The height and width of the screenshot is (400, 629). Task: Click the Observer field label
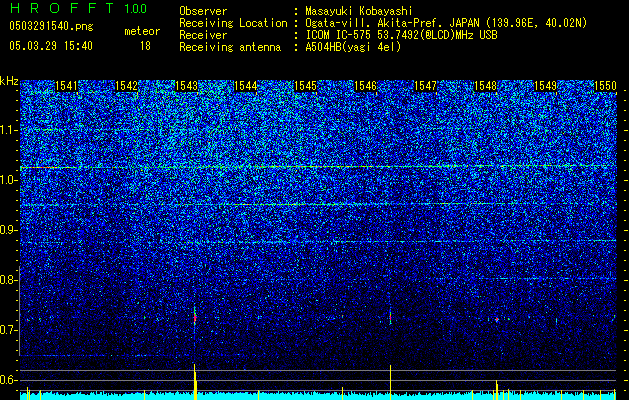[203, 12]
